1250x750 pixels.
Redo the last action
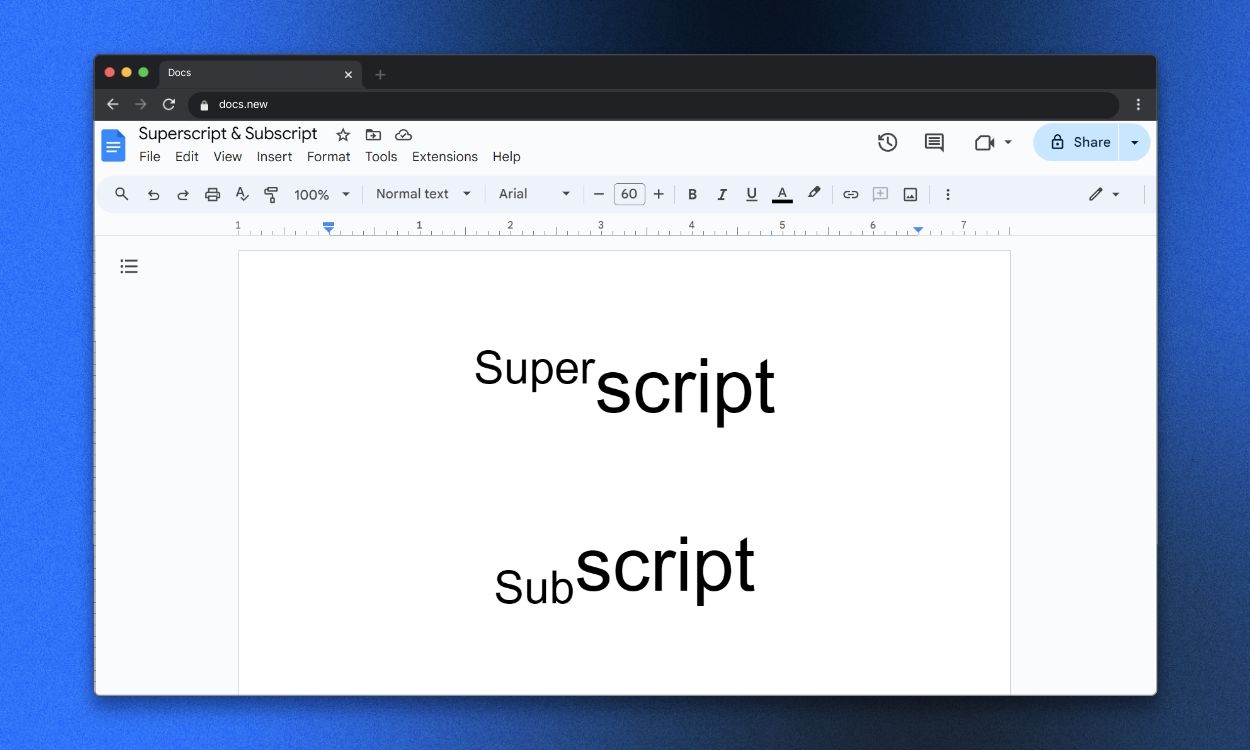183,195
